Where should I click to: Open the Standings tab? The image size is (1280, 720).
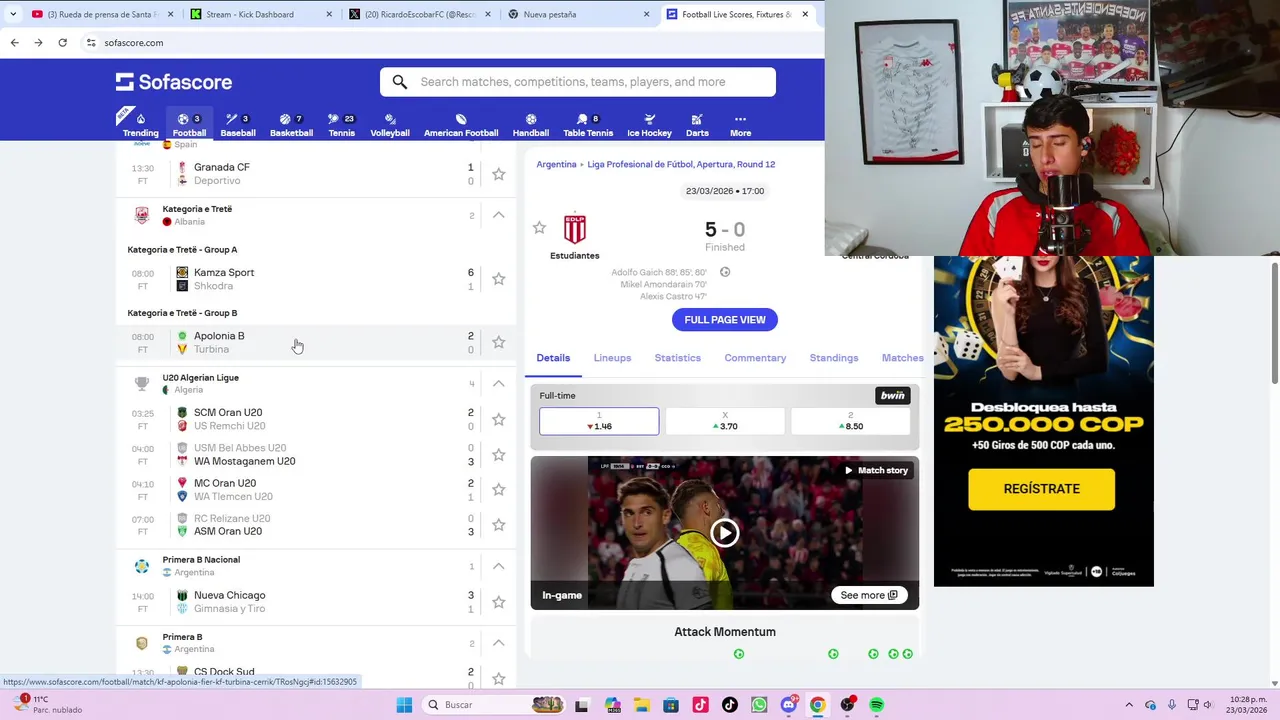point(834,358)
